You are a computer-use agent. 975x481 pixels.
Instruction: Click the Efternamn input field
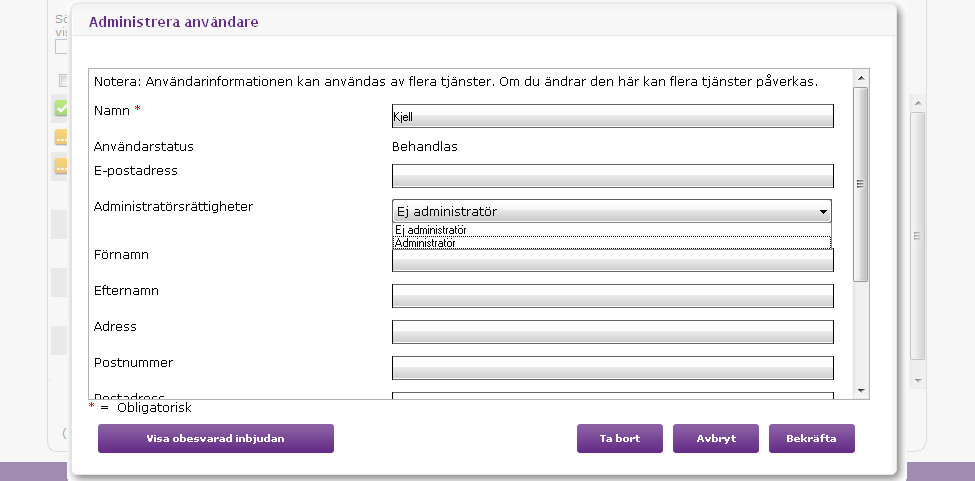click(612, 296)
